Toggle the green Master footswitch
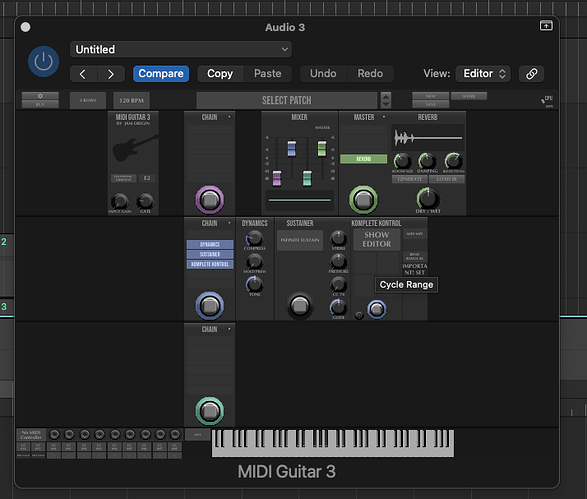 pos(363,200)
